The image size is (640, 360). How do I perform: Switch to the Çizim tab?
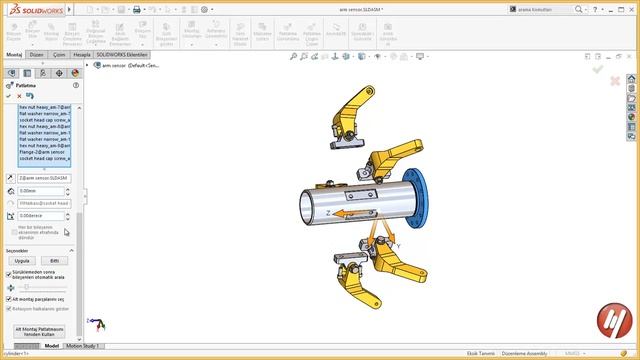coord(59,55)
